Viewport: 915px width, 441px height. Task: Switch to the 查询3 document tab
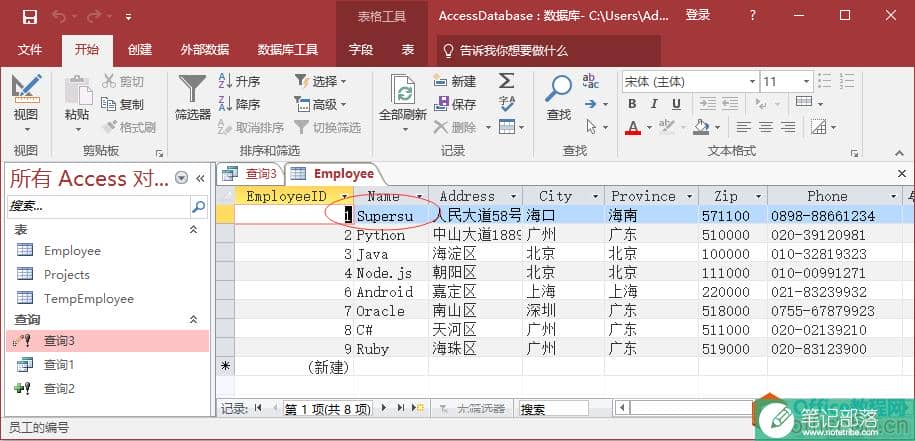point(250,173)
